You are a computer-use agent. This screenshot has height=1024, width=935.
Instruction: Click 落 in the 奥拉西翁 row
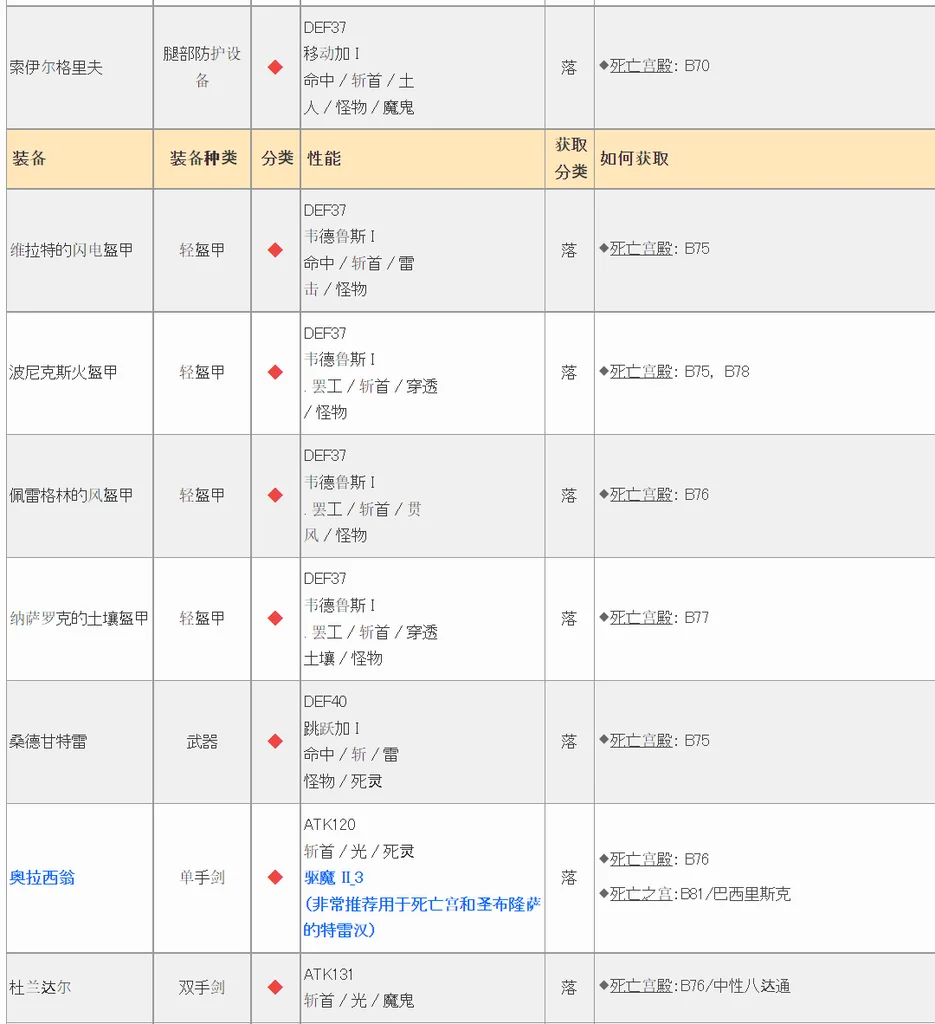pyautogui.click(x=569, y=878)
